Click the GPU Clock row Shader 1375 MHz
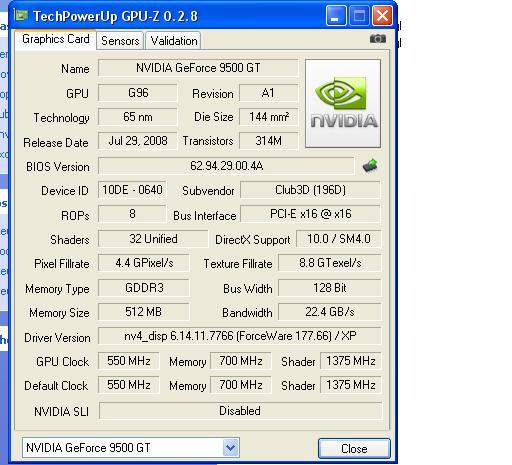The image size is (512, 465). coord(351,361)
